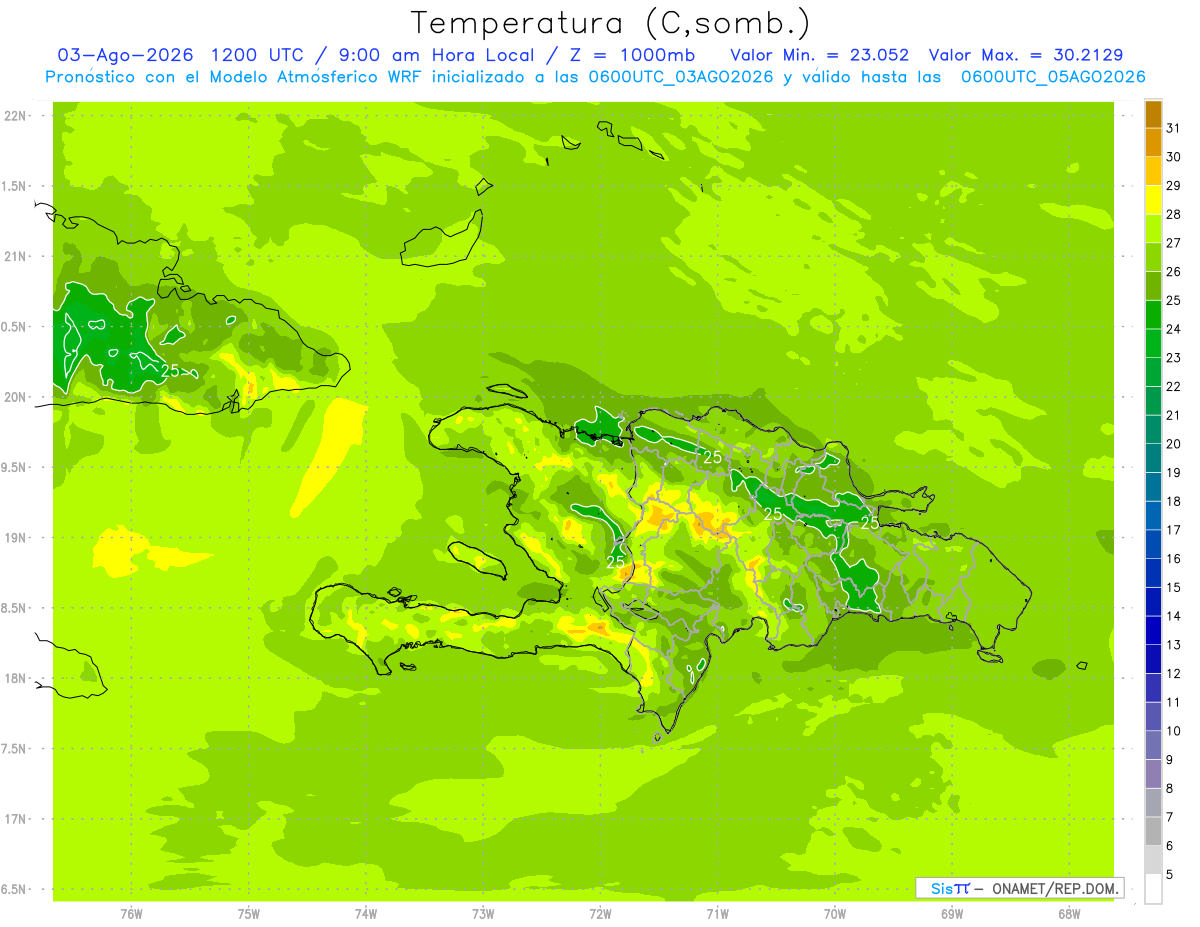Click the yellow 28–29 swatch on color scale
The image size is (1200, 927).
(x=1153, y=200)
